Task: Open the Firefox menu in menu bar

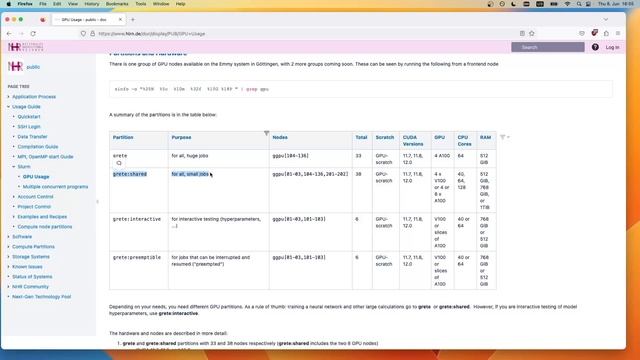Action: pos(25,4)
